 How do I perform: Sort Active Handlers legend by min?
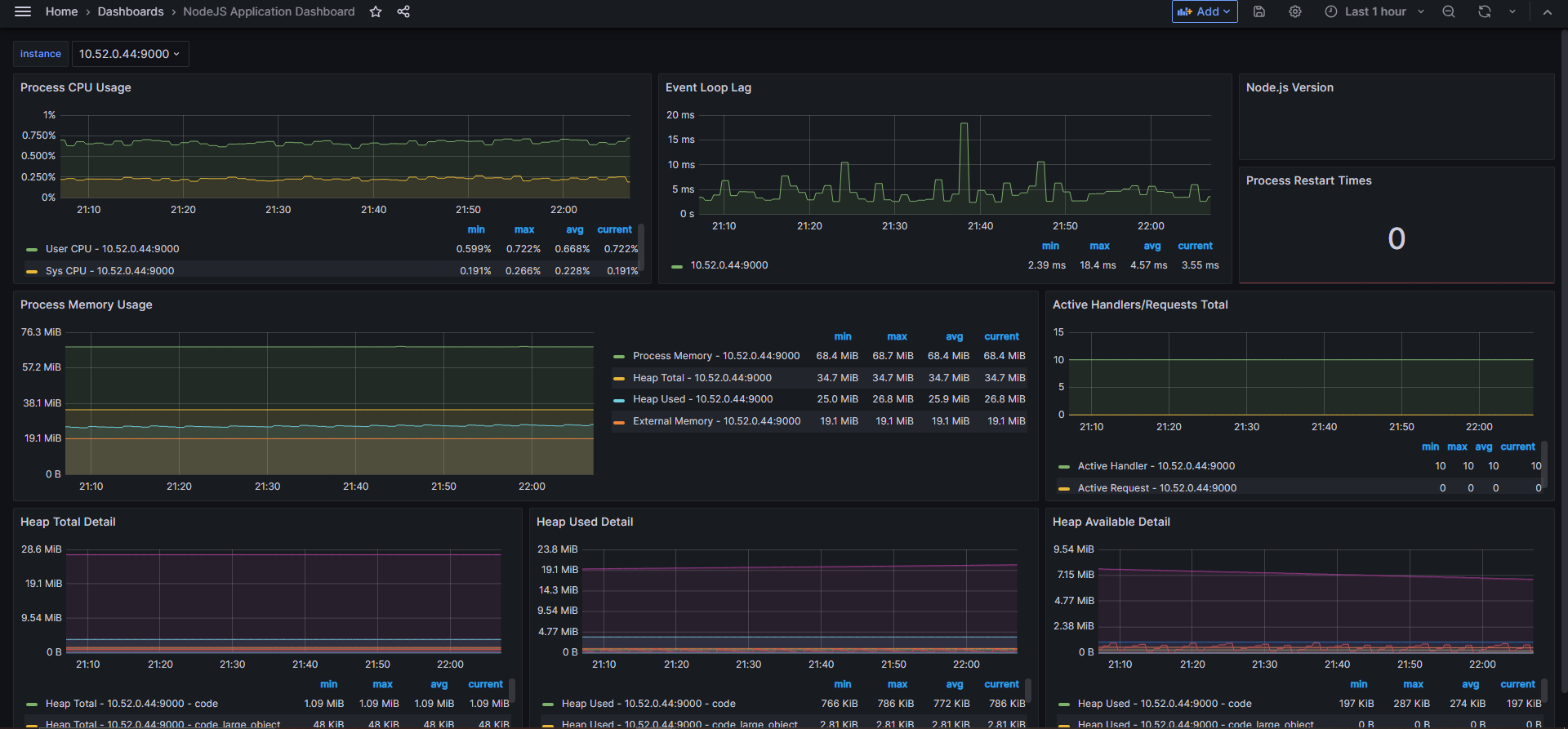(x=1431, y=447)
